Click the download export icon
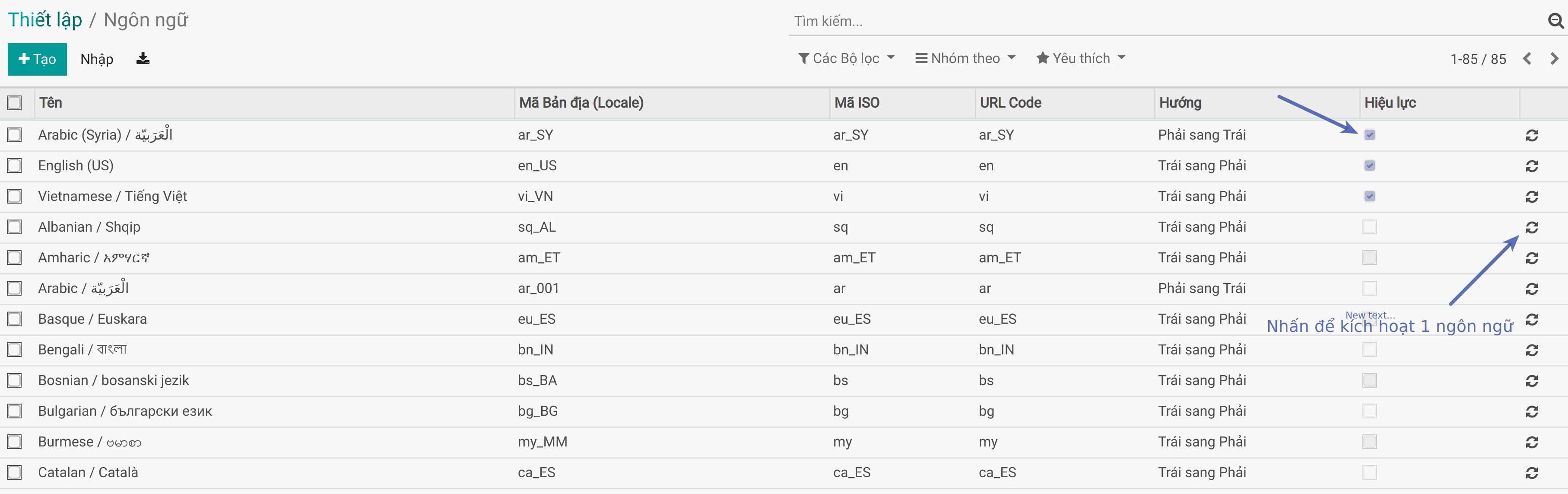The width and height of the screenshot is (1568, 494). [143, 58]
